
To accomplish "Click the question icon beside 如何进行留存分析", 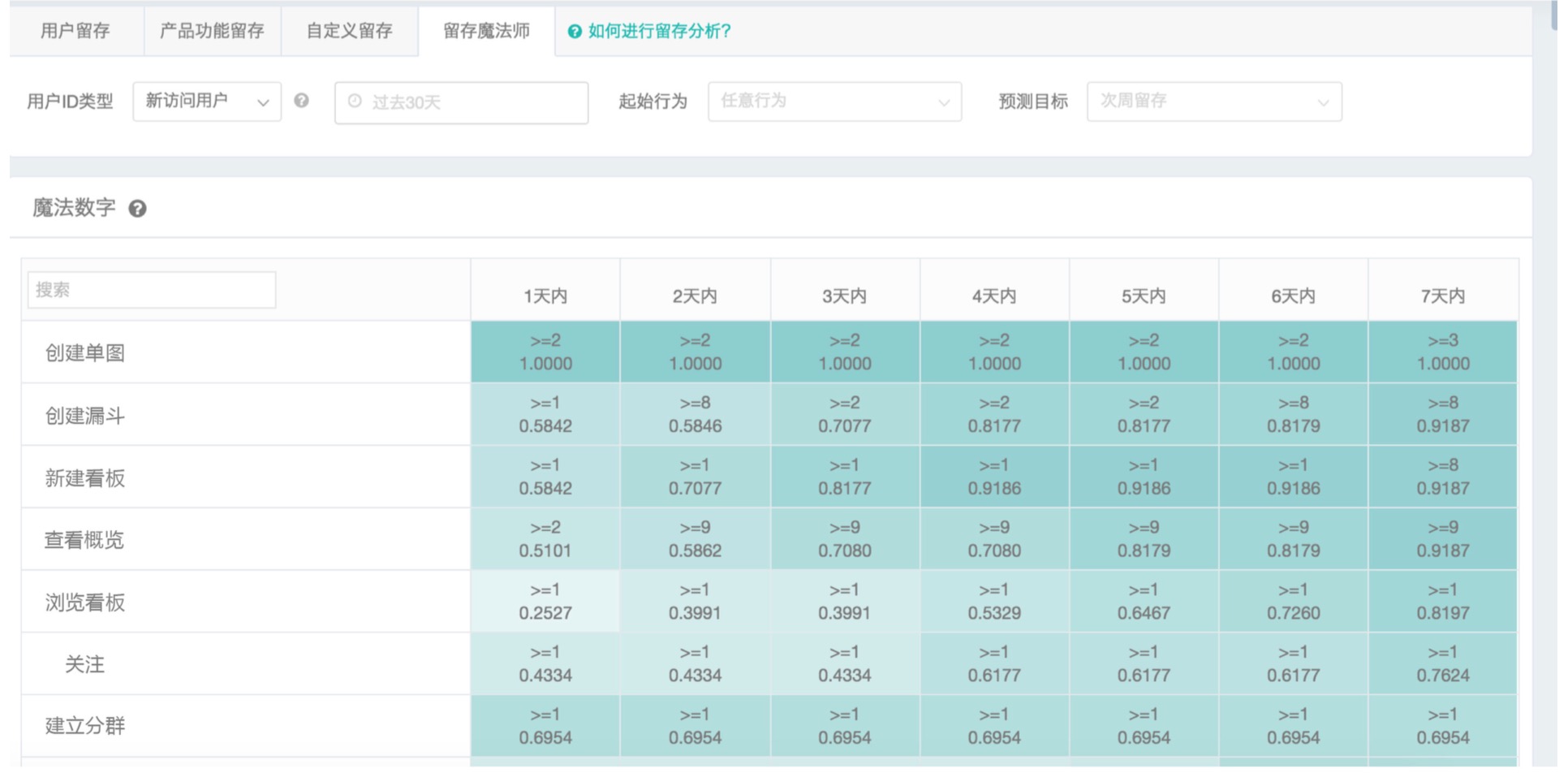I will (x=575, y=32).
